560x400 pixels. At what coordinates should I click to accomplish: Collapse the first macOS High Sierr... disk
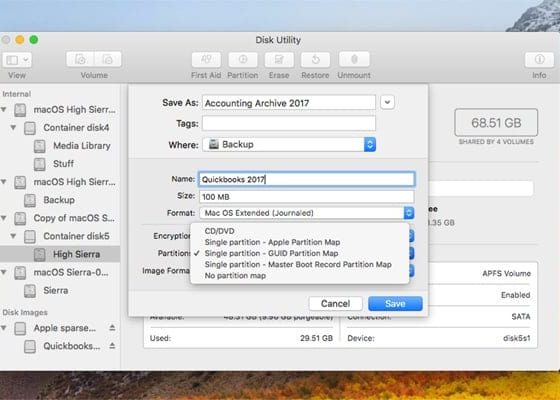coord(4,109)
